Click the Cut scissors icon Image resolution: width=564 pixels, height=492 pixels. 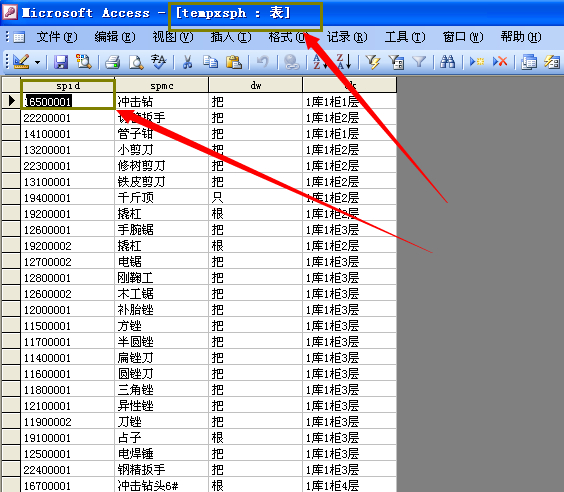click(187, 62)
